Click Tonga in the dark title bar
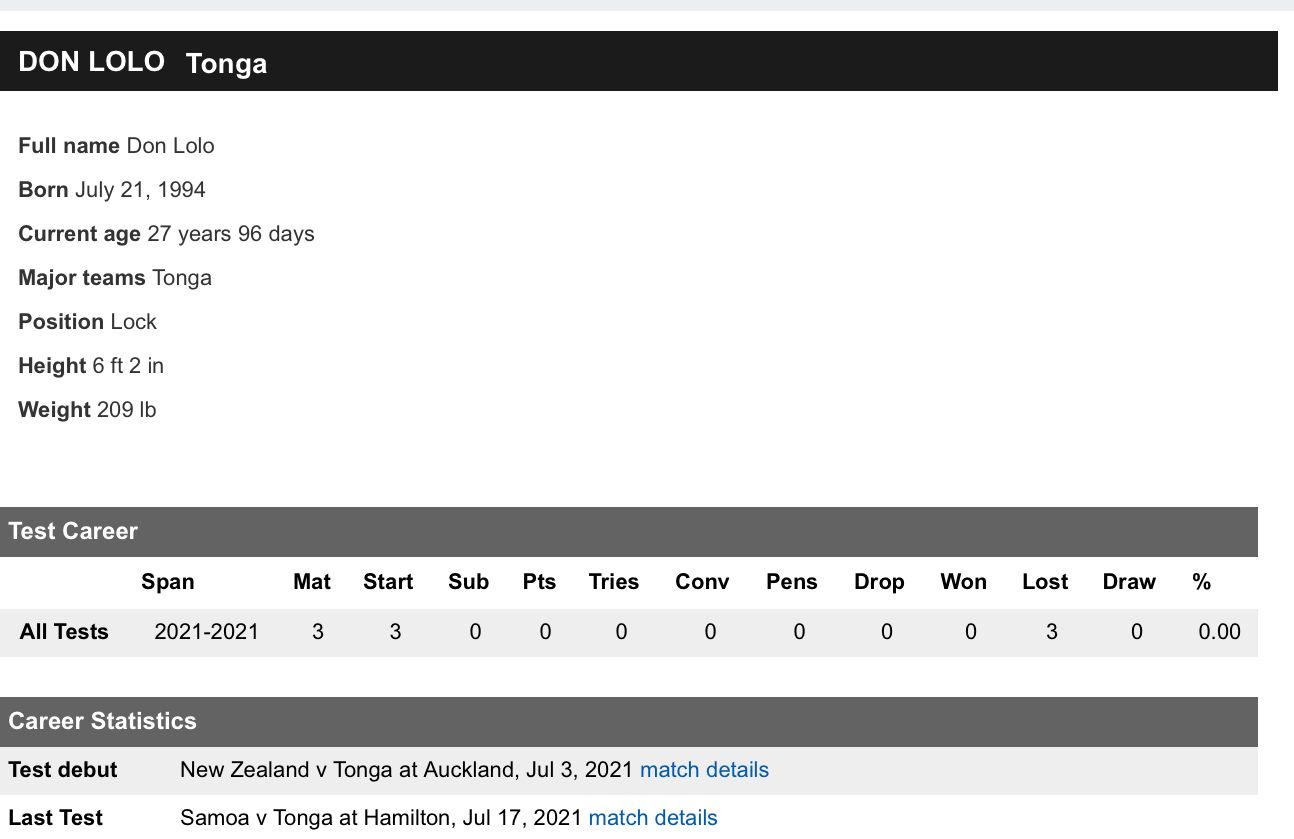 point(226,64)
